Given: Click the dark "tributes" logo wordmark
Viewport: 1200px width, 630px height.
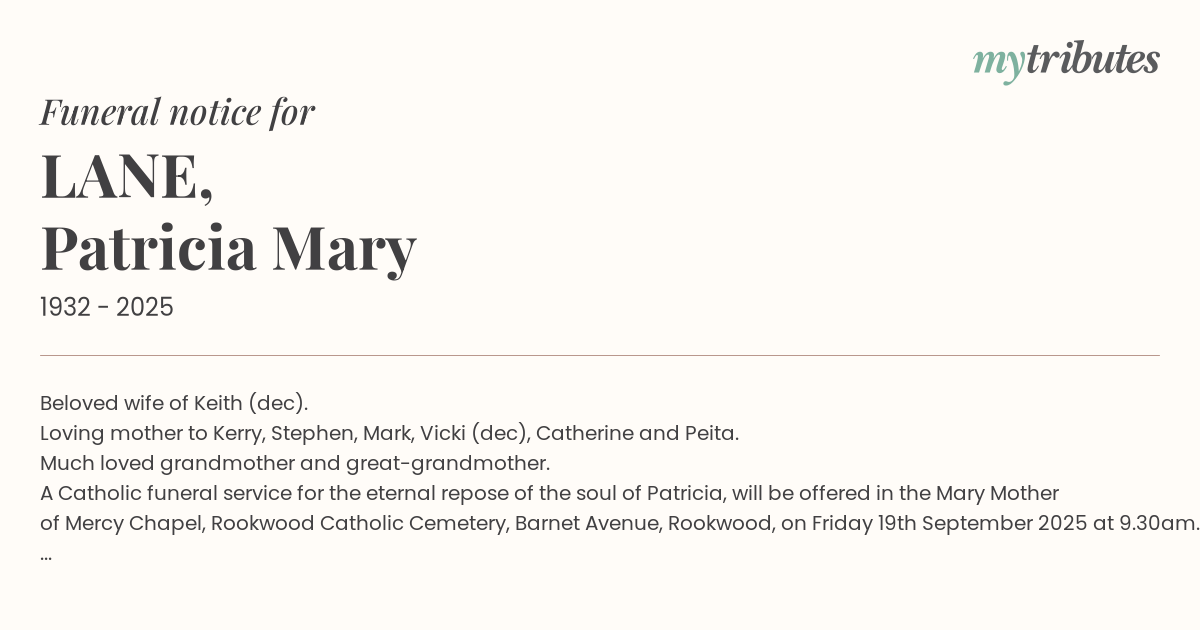Looking at the screenshot, I should pyautogui.click(x=1092, y=59).
